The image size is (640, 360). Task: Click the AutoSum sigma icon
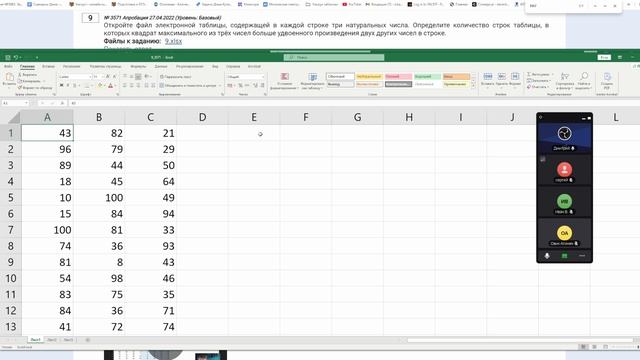coord(529,74)
